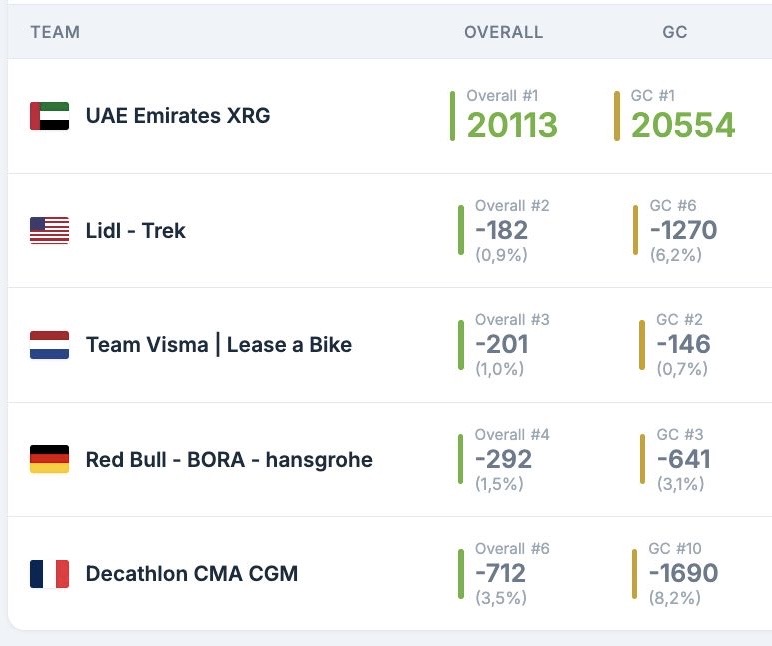This screenshot has height=646, width=772.
Task: Open the Lidl - Trek team
Action: point(136,231)
